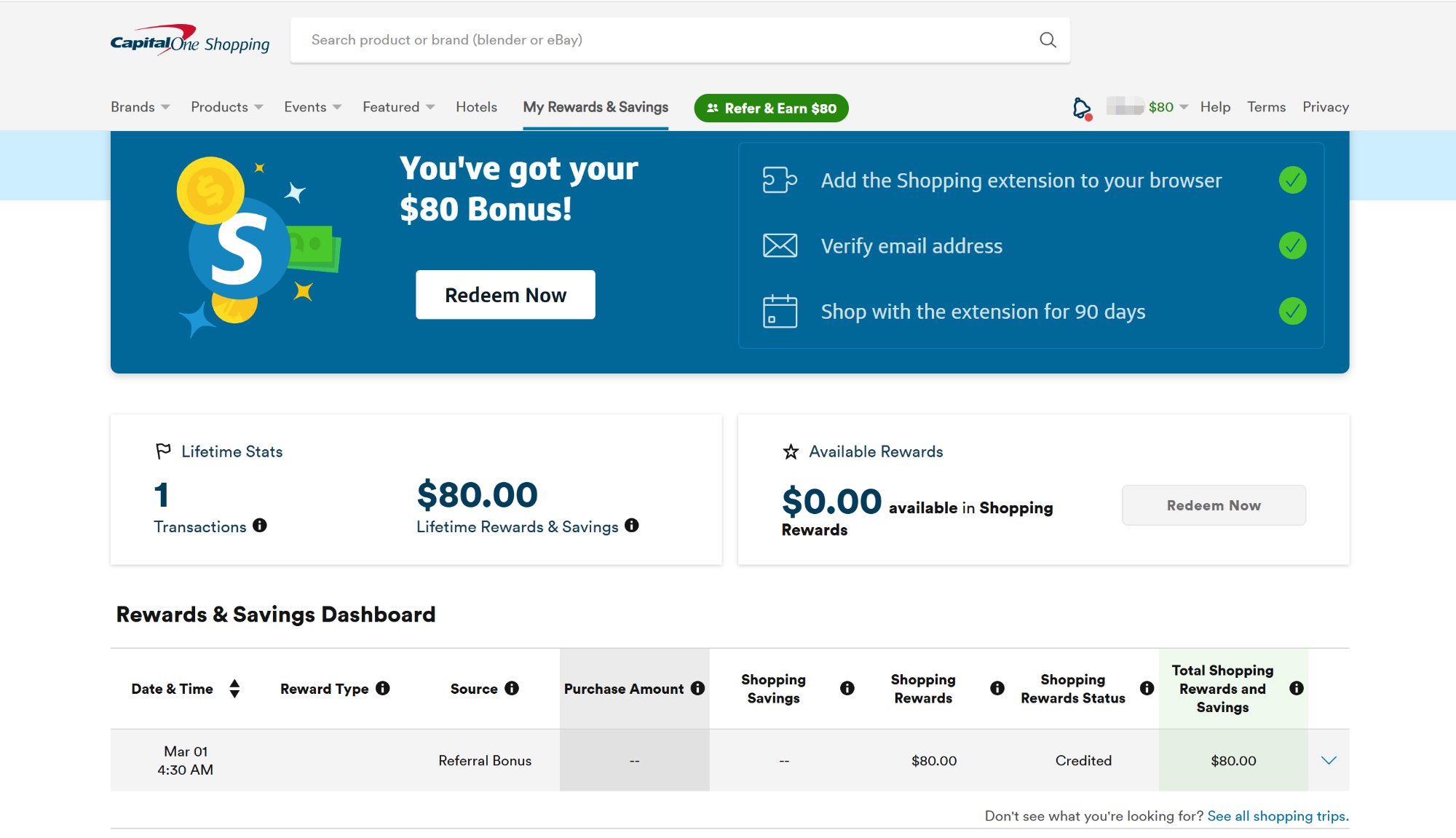This screenshot has height=838, width=1456.
Task: Click the Capital One Shopping logo
Action: coord(190,41)
